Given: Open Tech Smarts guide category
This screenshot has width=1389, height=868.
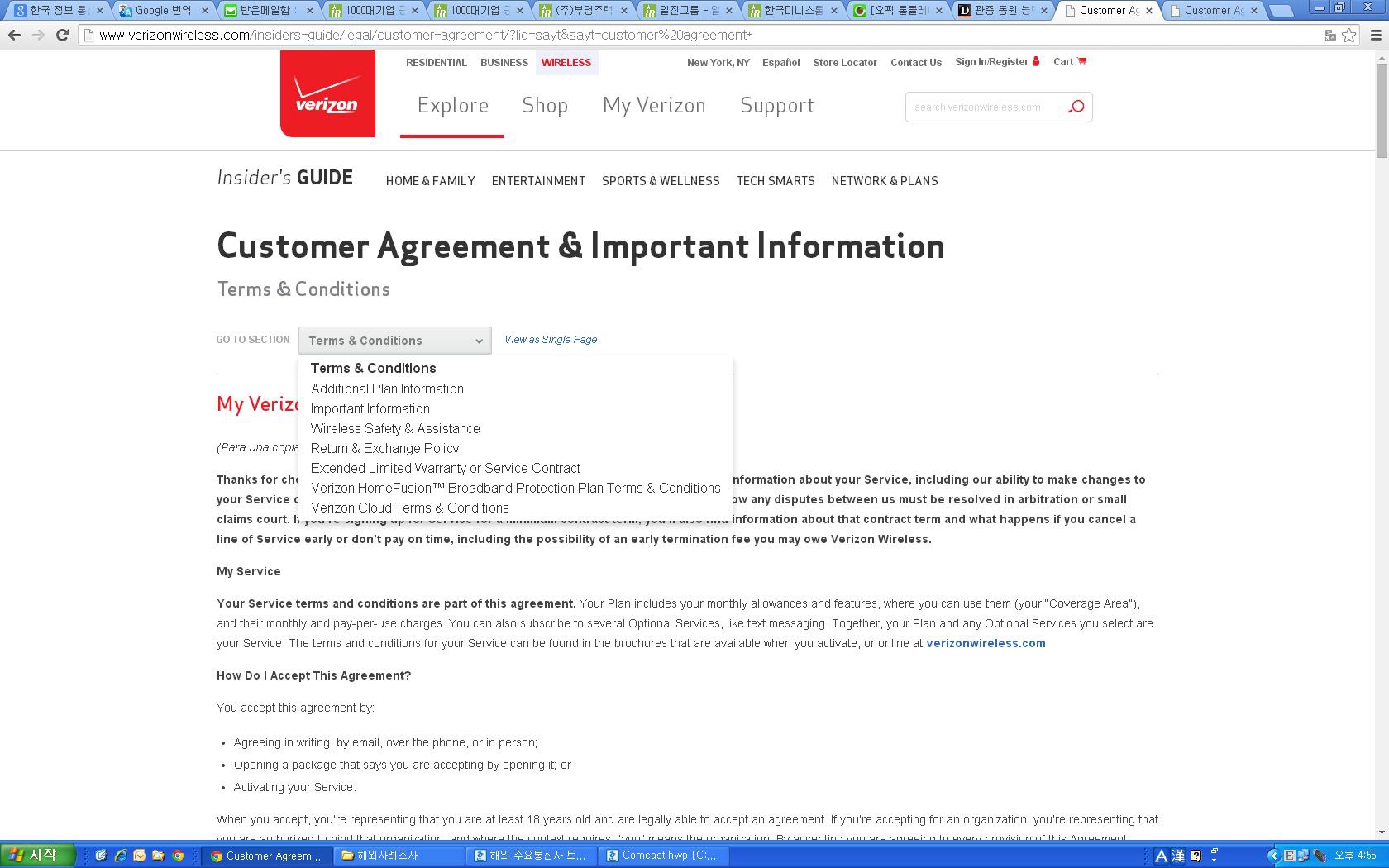Looking at the screenshot, I should point(776,181).
